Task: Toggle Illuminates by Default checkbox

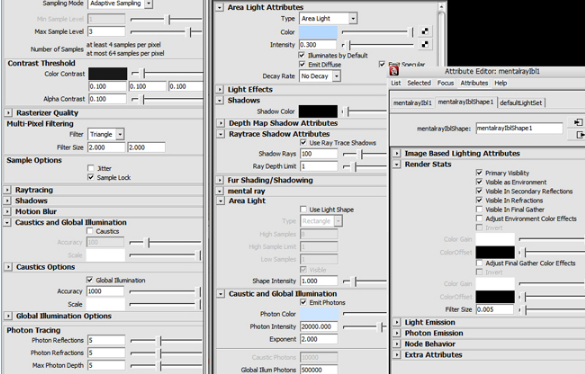Action: [x=302, y=55]
